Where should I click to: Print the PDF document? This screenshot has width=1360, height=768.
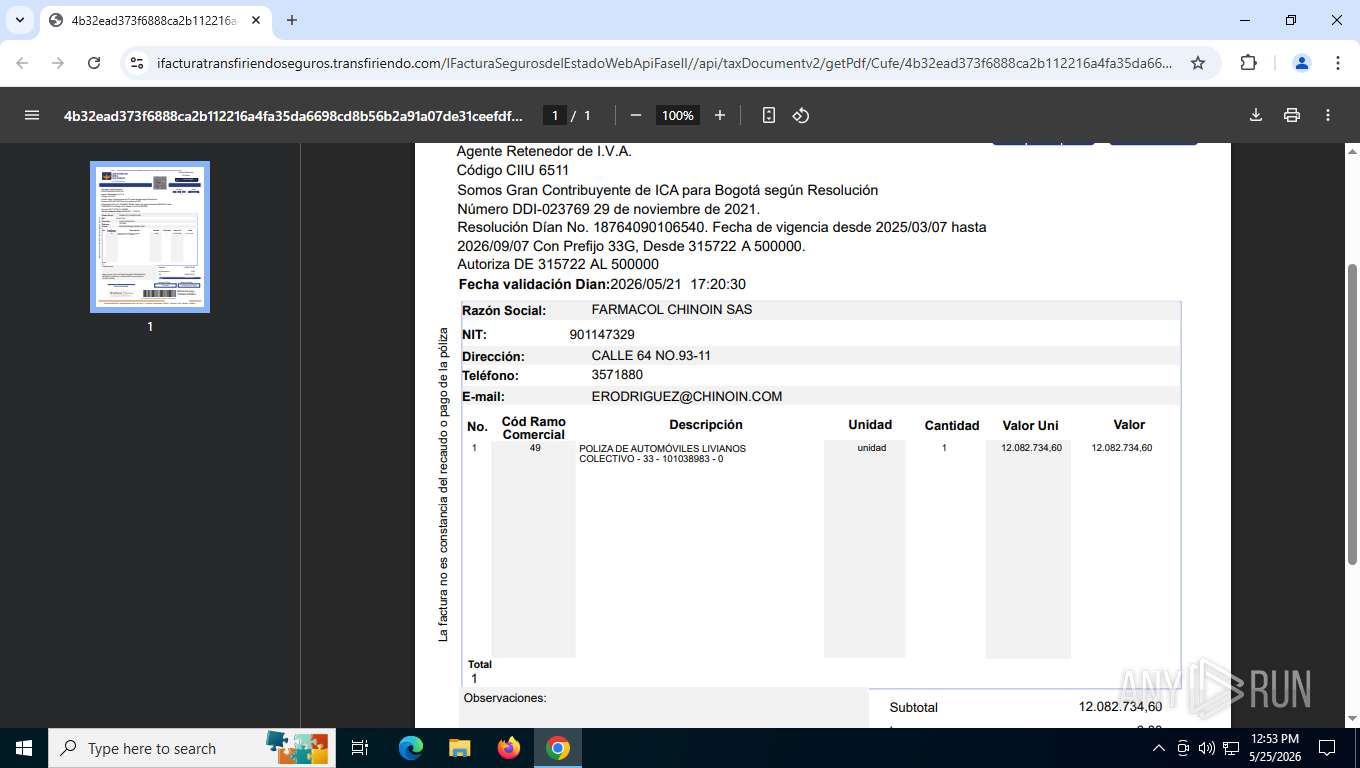click(1292, 115)
